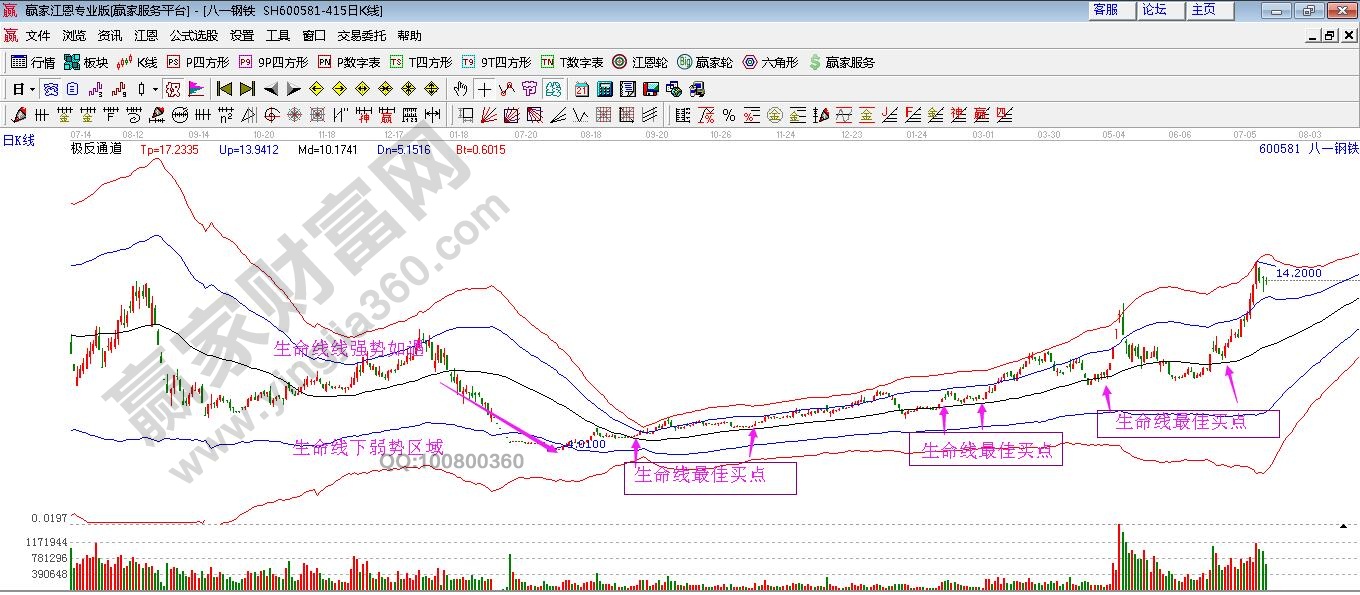Click the percent (%) drawing tool

pos(728,115)
